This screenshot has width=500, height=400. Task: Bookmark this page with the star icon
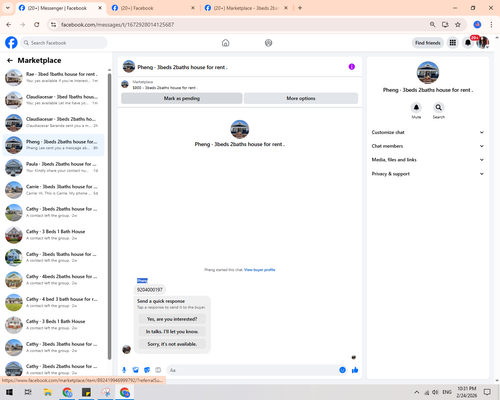pyautogui.click(x=458, y=24)
